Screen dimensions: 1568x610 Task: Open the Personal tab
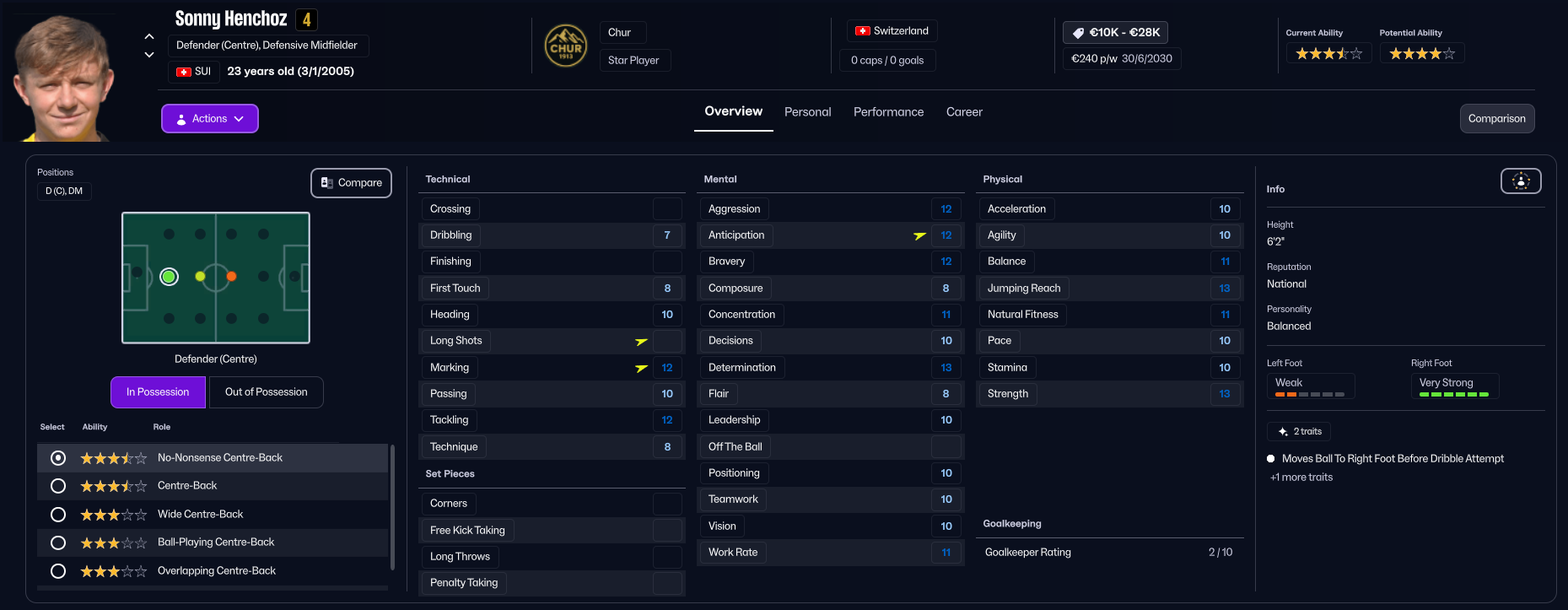click(808, 112)
